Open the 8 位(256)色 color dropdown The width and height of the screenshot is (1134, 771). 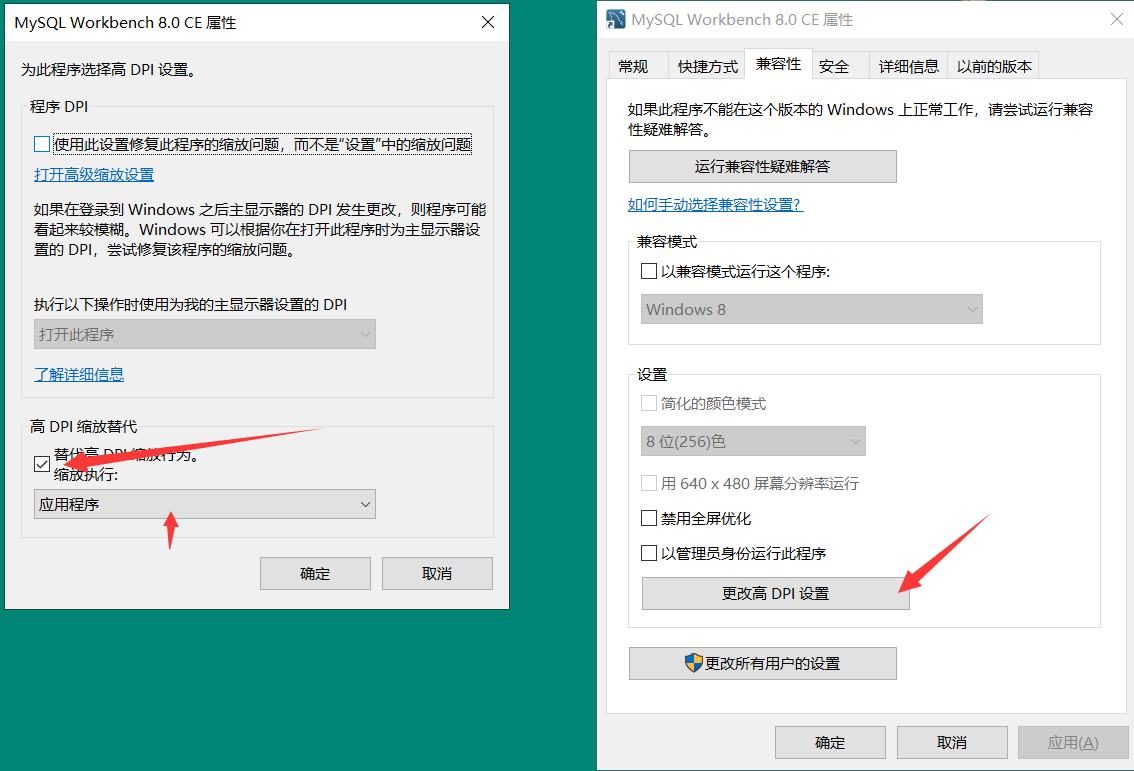(753, 441)
